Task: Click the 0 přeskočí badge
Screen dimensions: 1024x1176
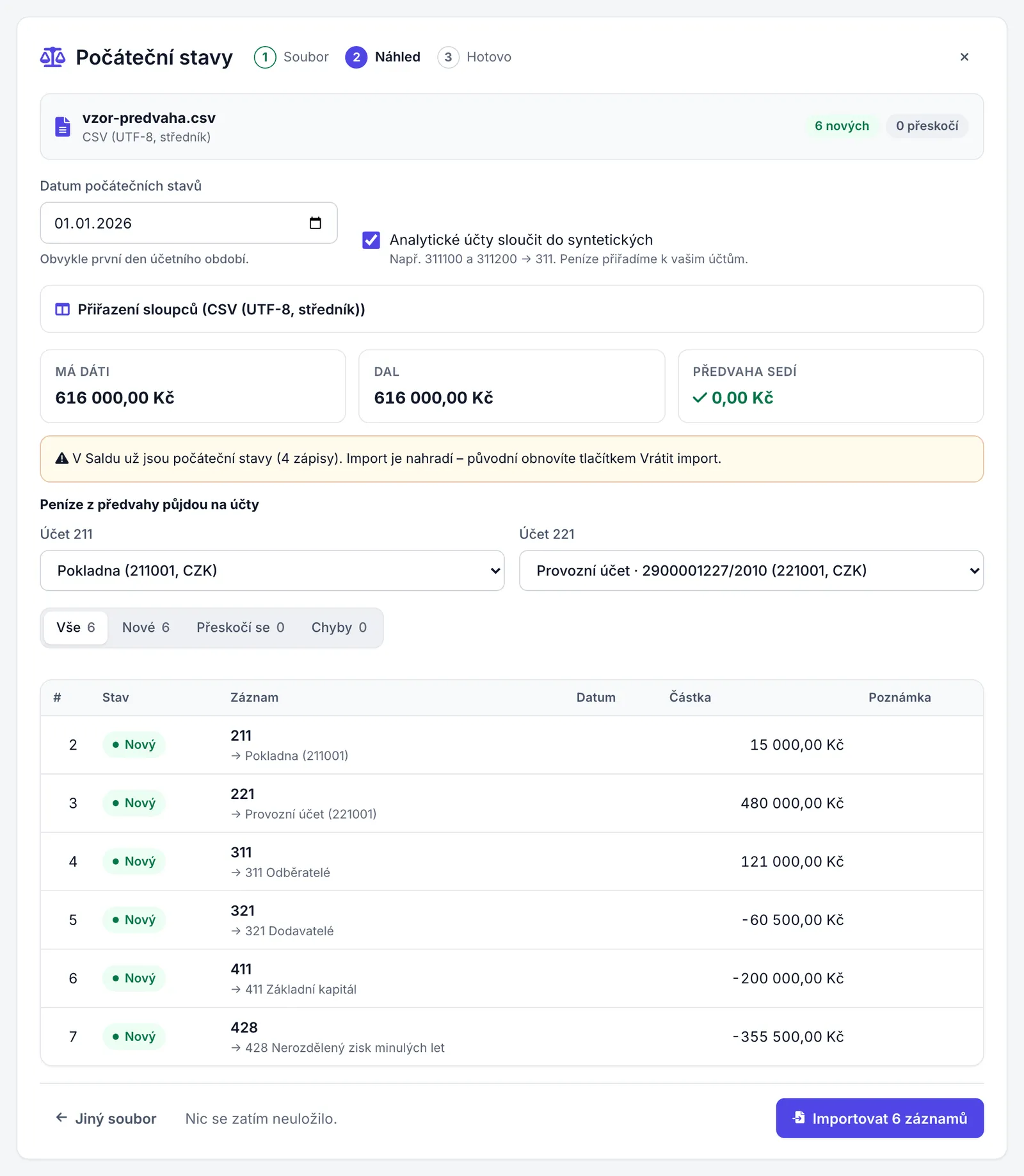Action: 927,126
